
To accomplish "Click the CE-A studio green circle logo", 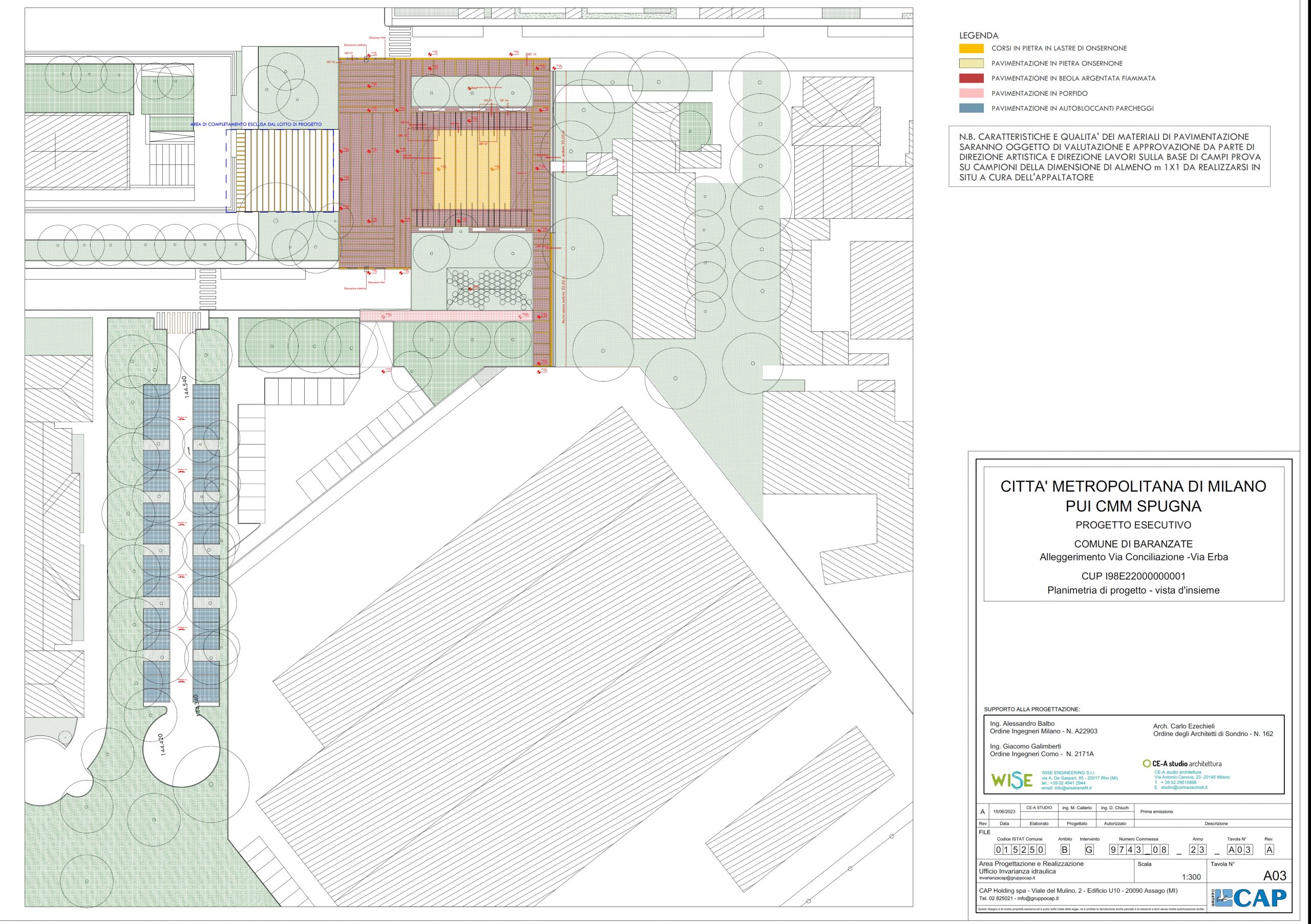I will click(1146, 764).
